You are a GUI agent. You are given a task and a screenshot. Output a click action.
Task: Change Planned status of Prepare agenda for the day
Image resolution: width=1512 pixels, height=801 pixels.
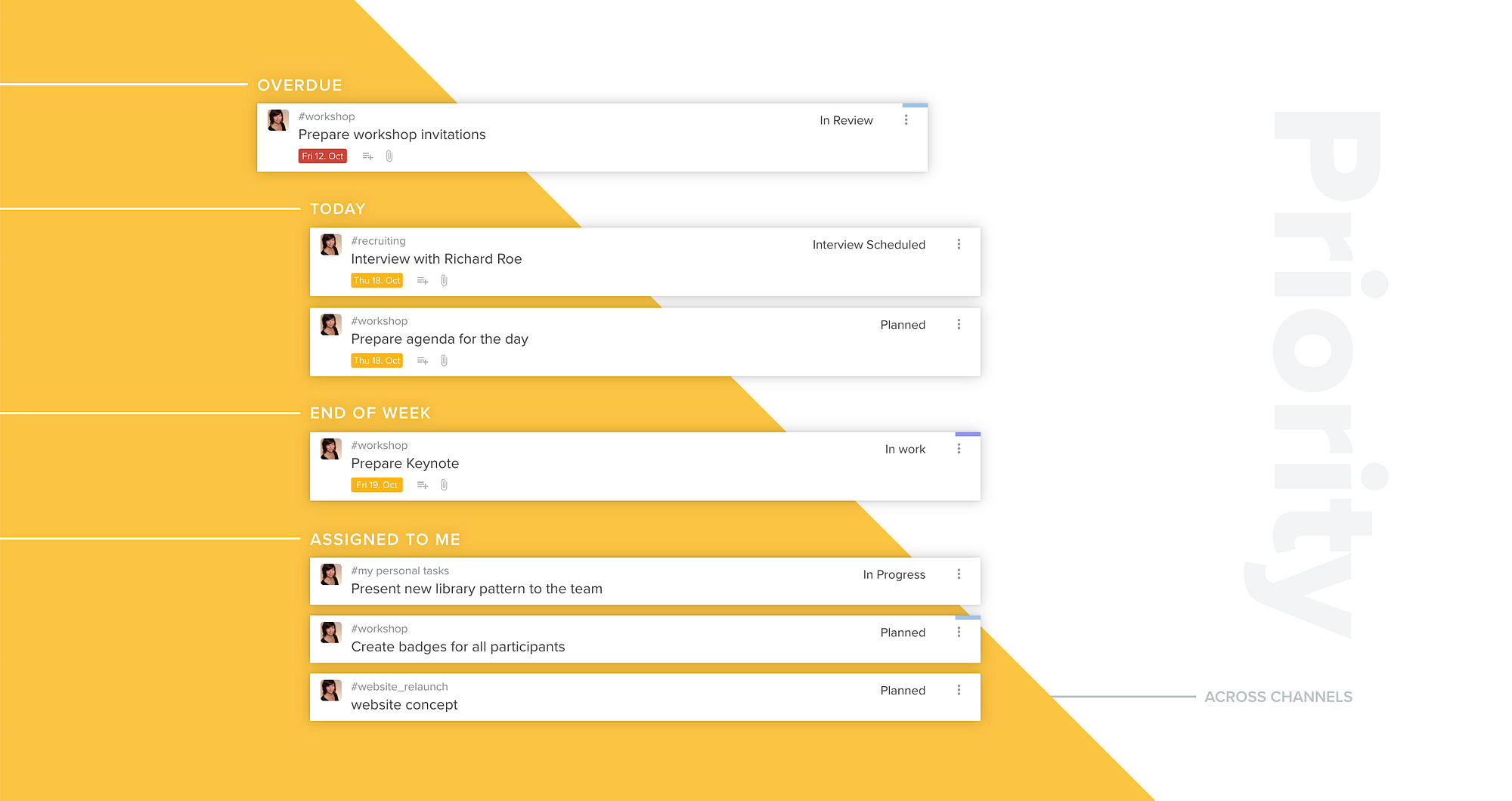click(903, 325)
